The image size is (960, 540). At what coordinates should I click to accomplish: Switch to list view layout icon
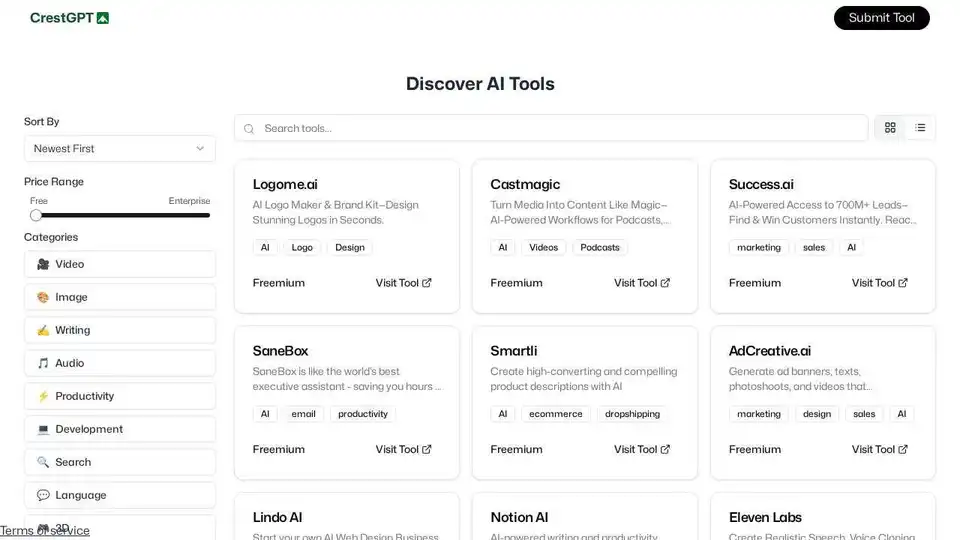pyautogui.click(x=920, y=127)
